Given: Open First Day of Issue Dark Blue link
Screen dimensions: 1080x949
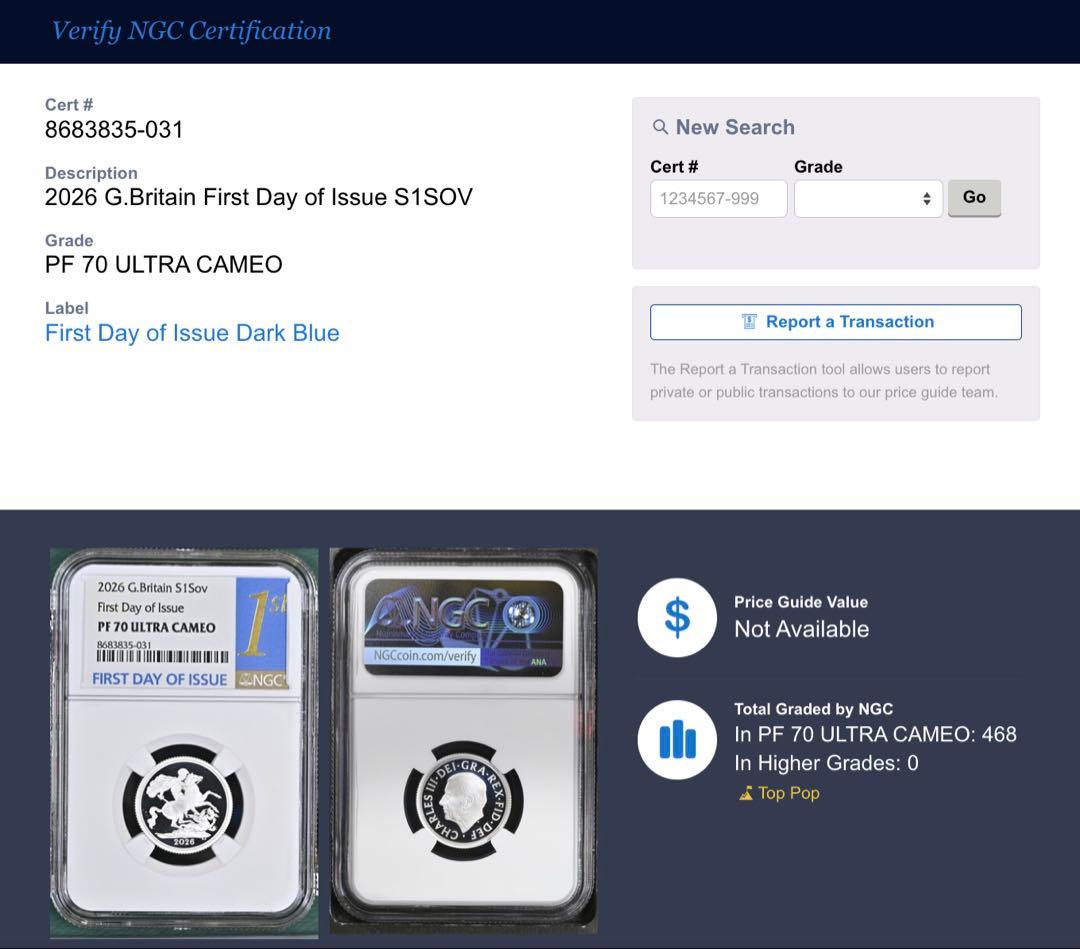Looking at the screenshot, I should (192, 333).
